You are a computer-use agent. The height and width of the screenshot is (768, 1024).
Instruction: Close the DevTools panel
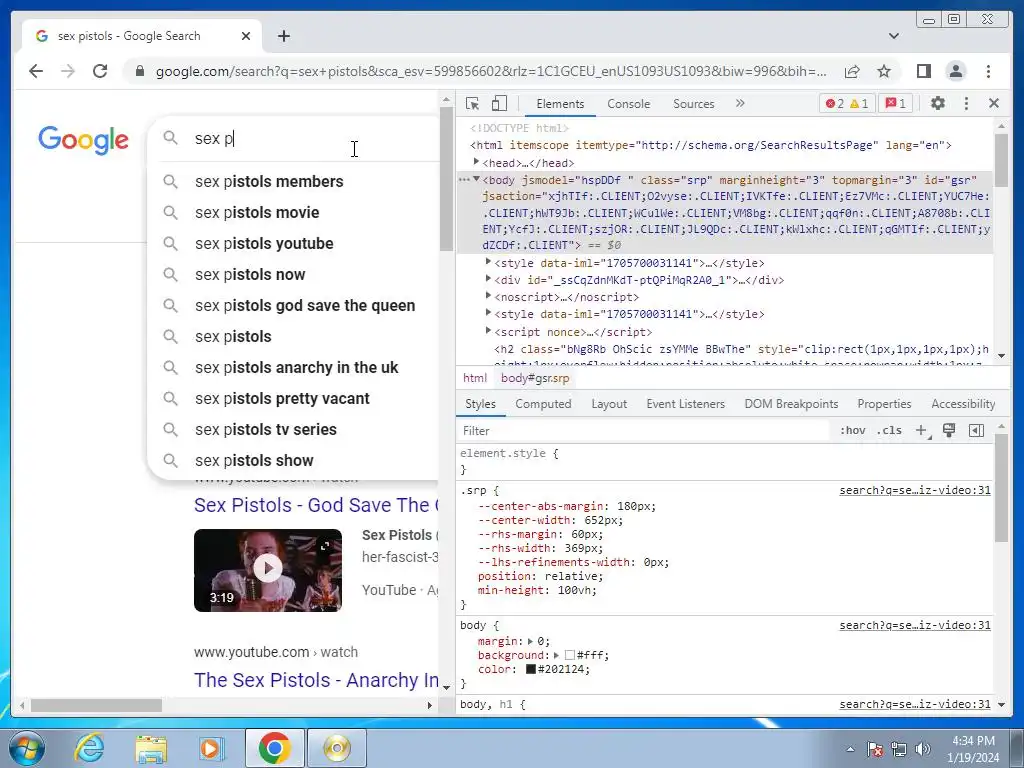coord(994,103)
